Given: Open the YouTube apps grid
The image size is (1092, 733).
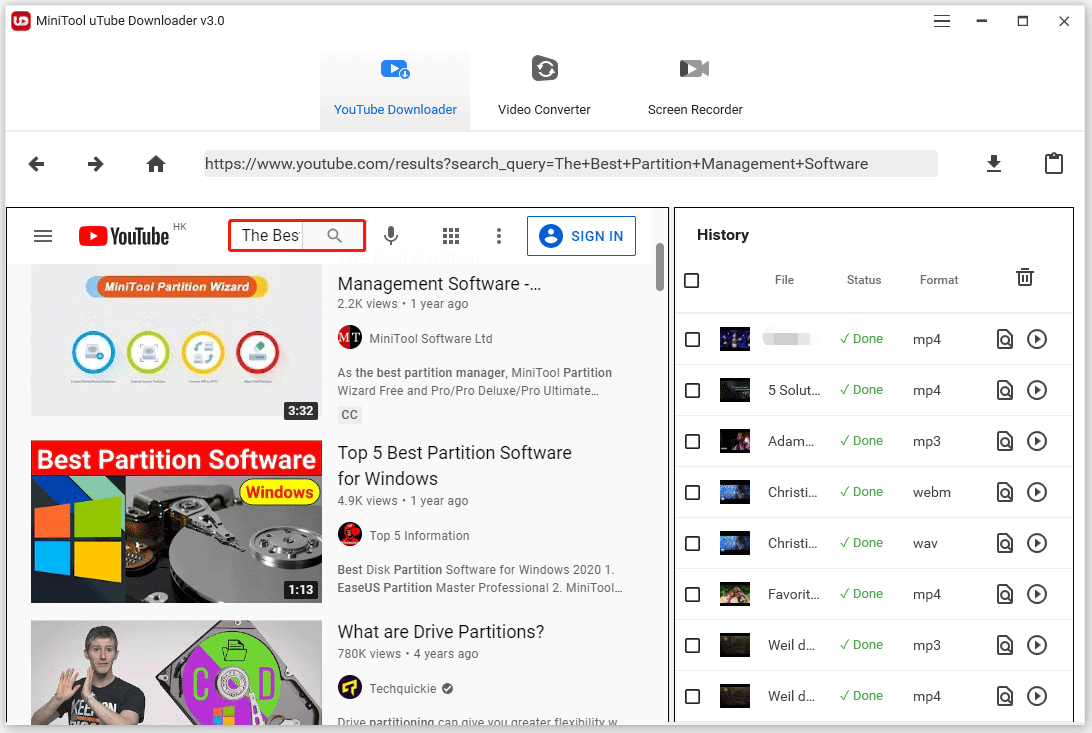Looking at the screenshot, I should 451,236.
